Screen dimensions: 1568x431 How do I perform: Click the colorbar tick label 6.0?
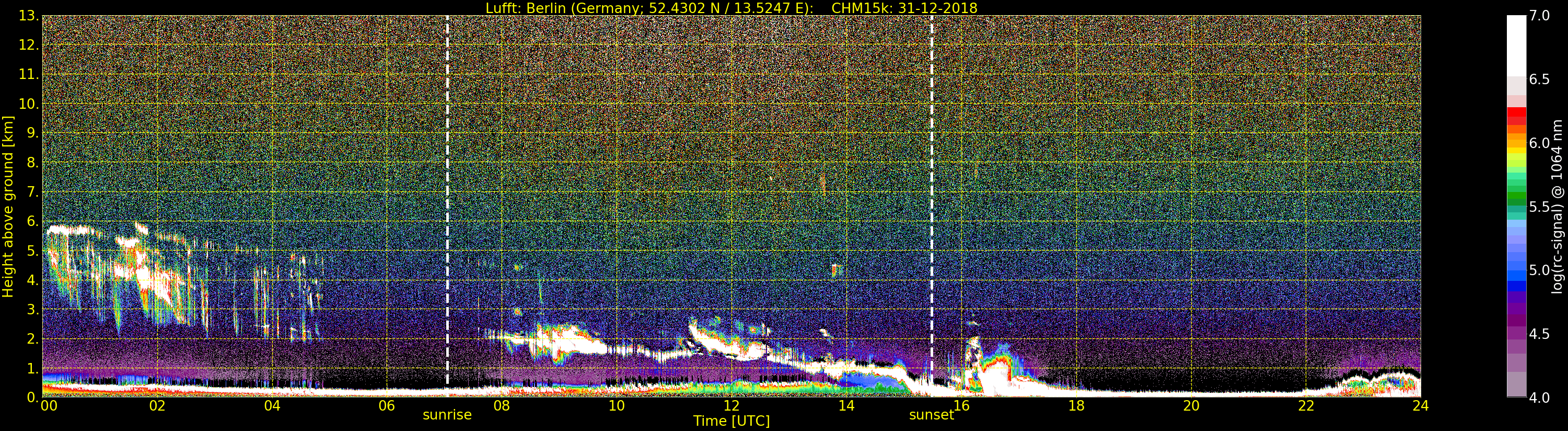1539,143
